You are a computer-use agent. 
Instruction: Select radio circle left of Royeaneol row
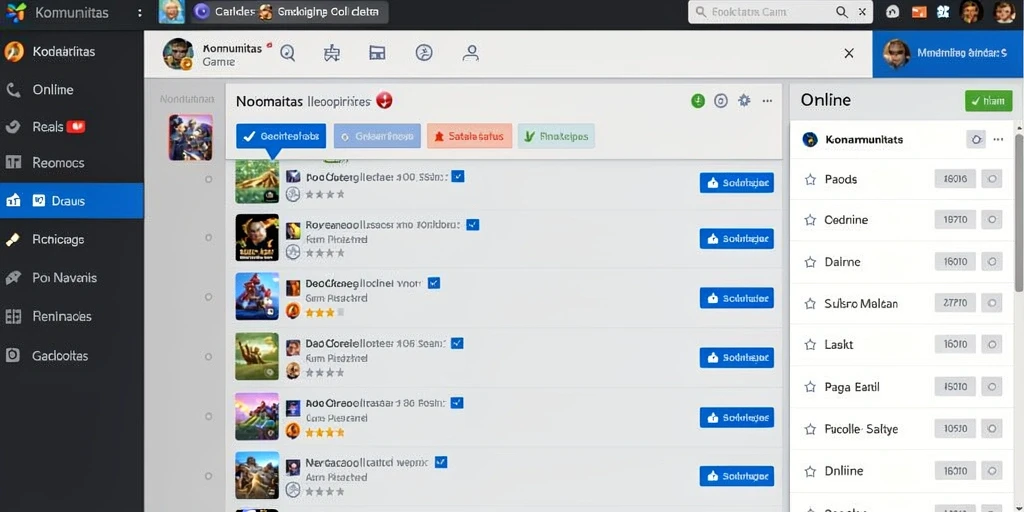(208, 238)
